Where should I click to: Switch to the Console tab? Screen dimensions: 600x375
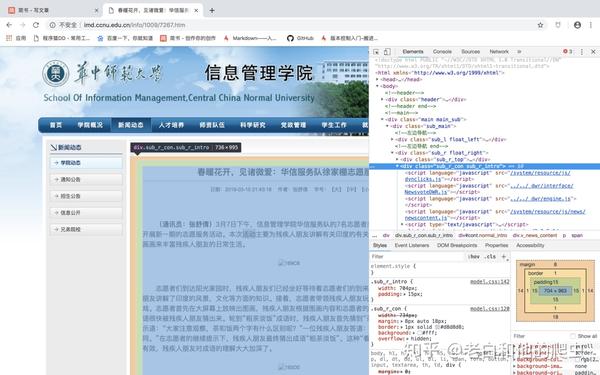[x=442, y=52]
